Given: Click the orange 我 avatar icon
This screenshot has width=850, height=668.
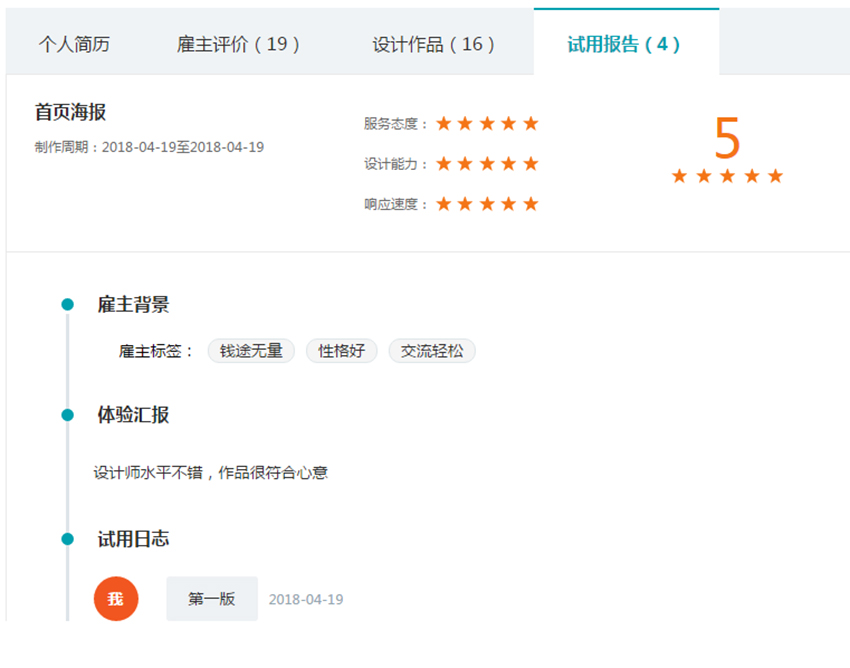Looking at the screenshot, I should [x=116, y=599].
